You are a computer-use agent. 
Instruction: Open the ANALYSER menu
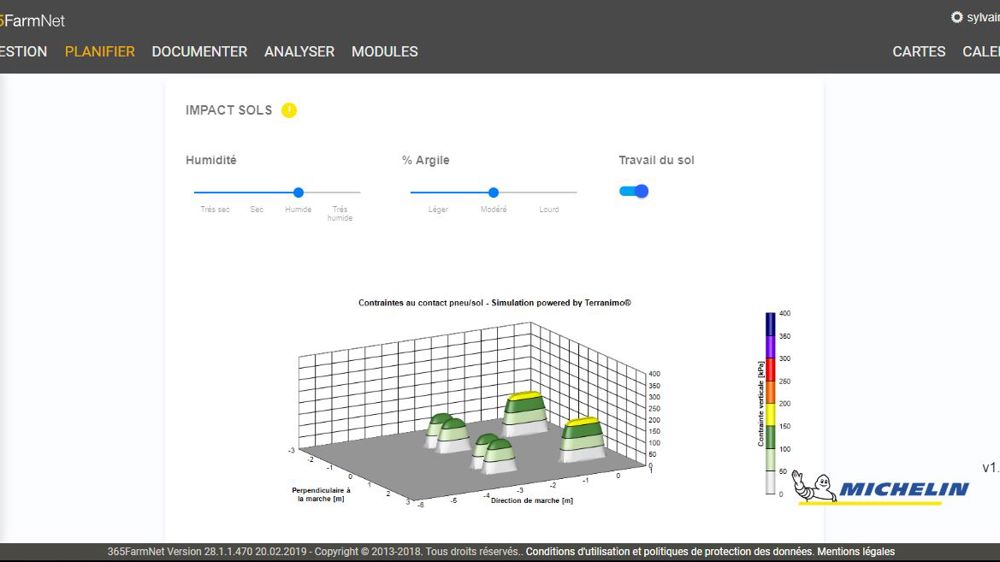click(299, 52)
